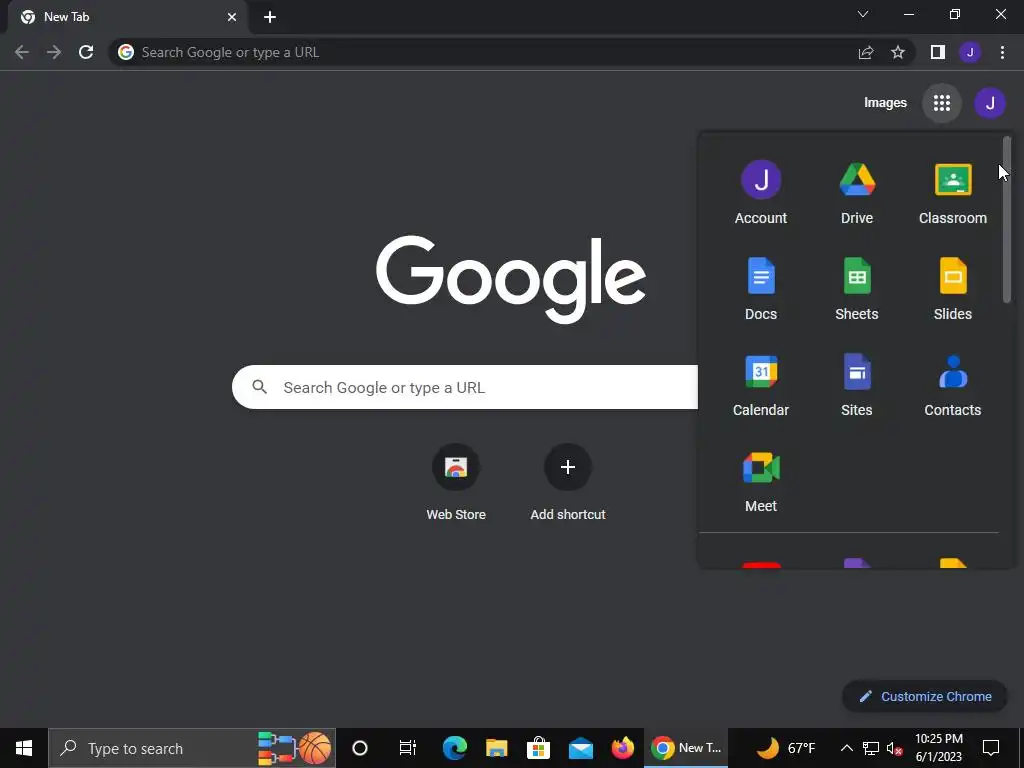This screenshot has width=1024, height=768.
Task: Go back to previous page
Action: (22, 52)
